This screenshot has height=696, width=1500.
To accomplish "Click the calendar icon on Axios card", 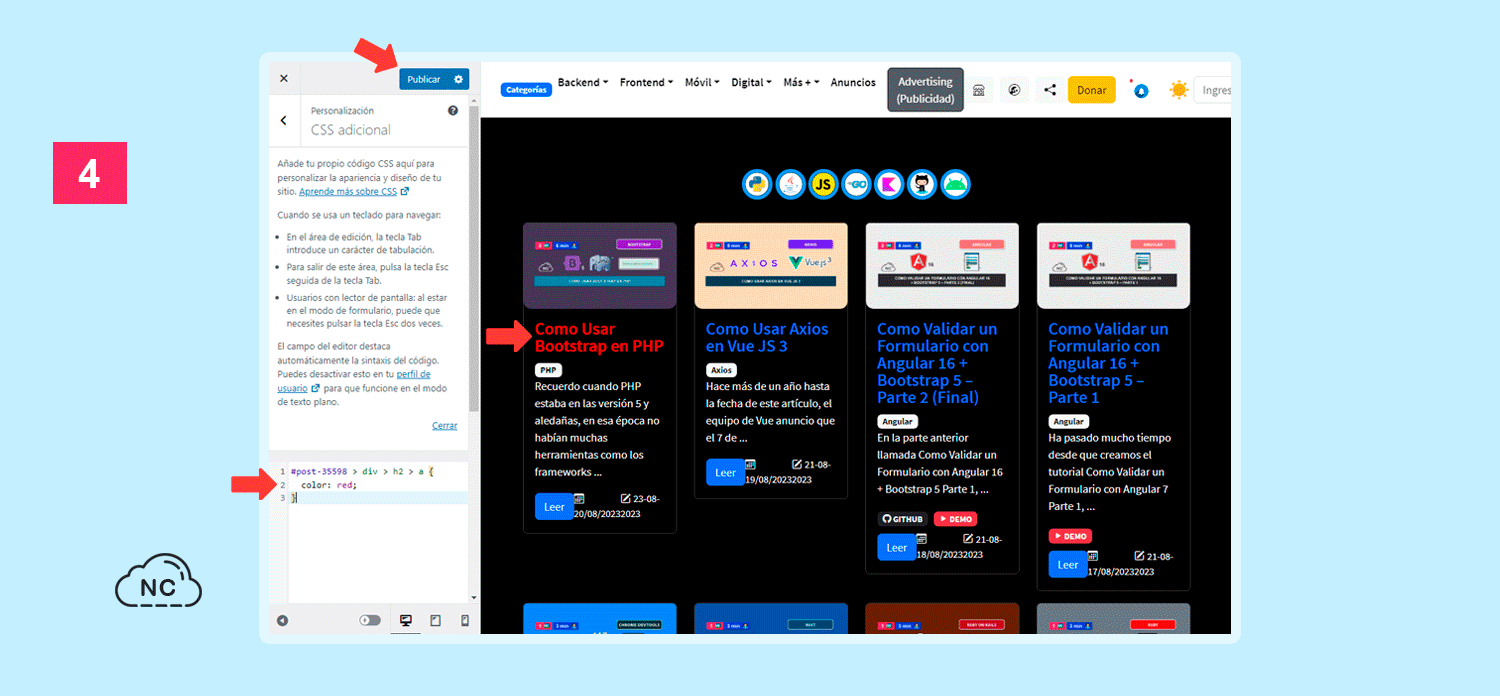I will pos(750,464).
